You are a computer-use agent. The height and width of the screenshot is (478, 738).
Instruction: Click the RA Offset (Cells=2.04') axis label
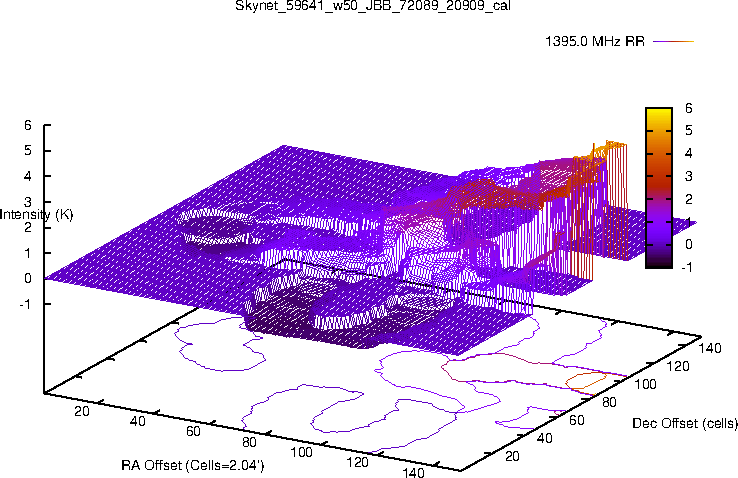(193, 465)
